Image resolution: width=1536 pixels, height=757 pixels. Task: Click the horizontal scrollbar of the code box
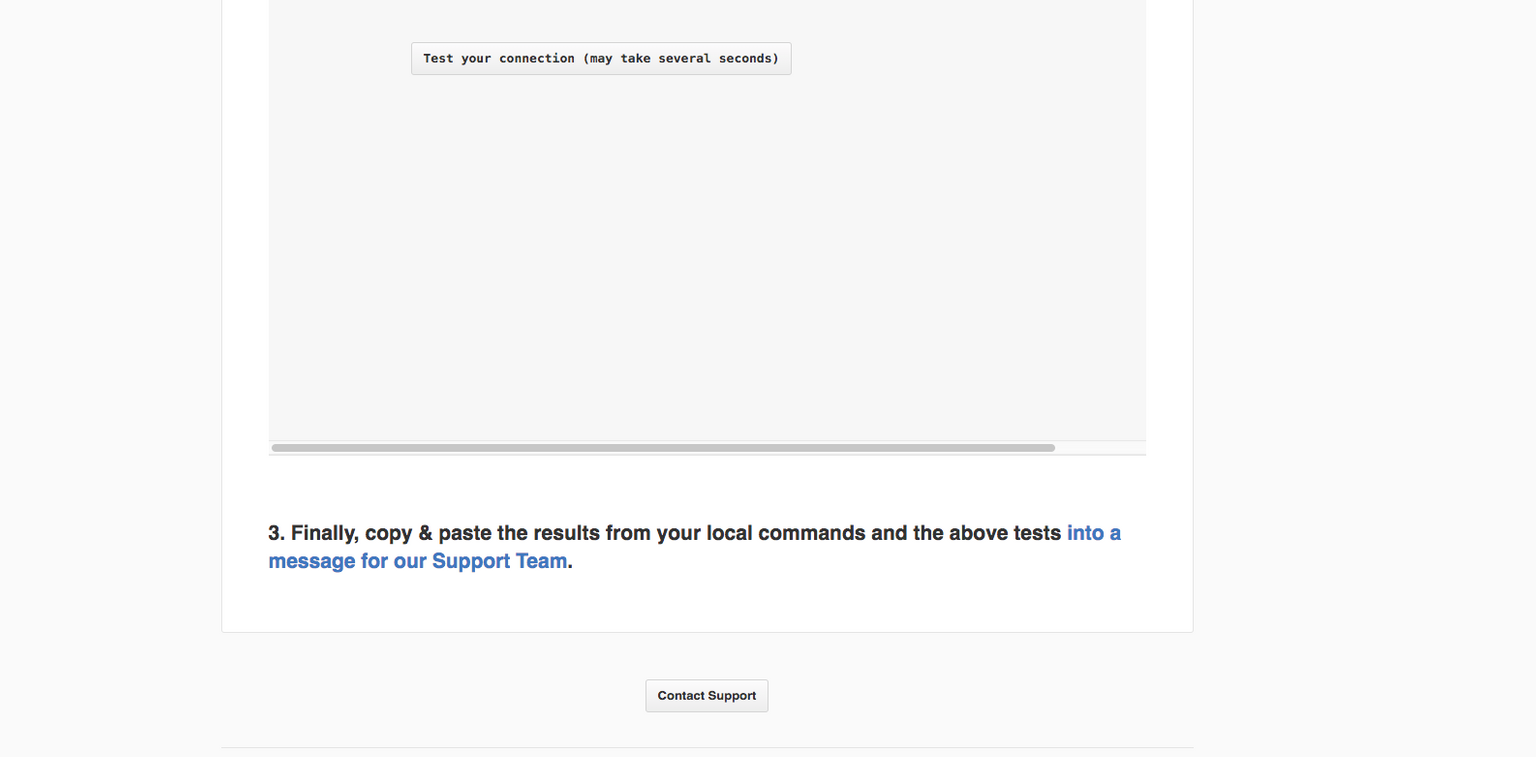(x=663, y=448)
